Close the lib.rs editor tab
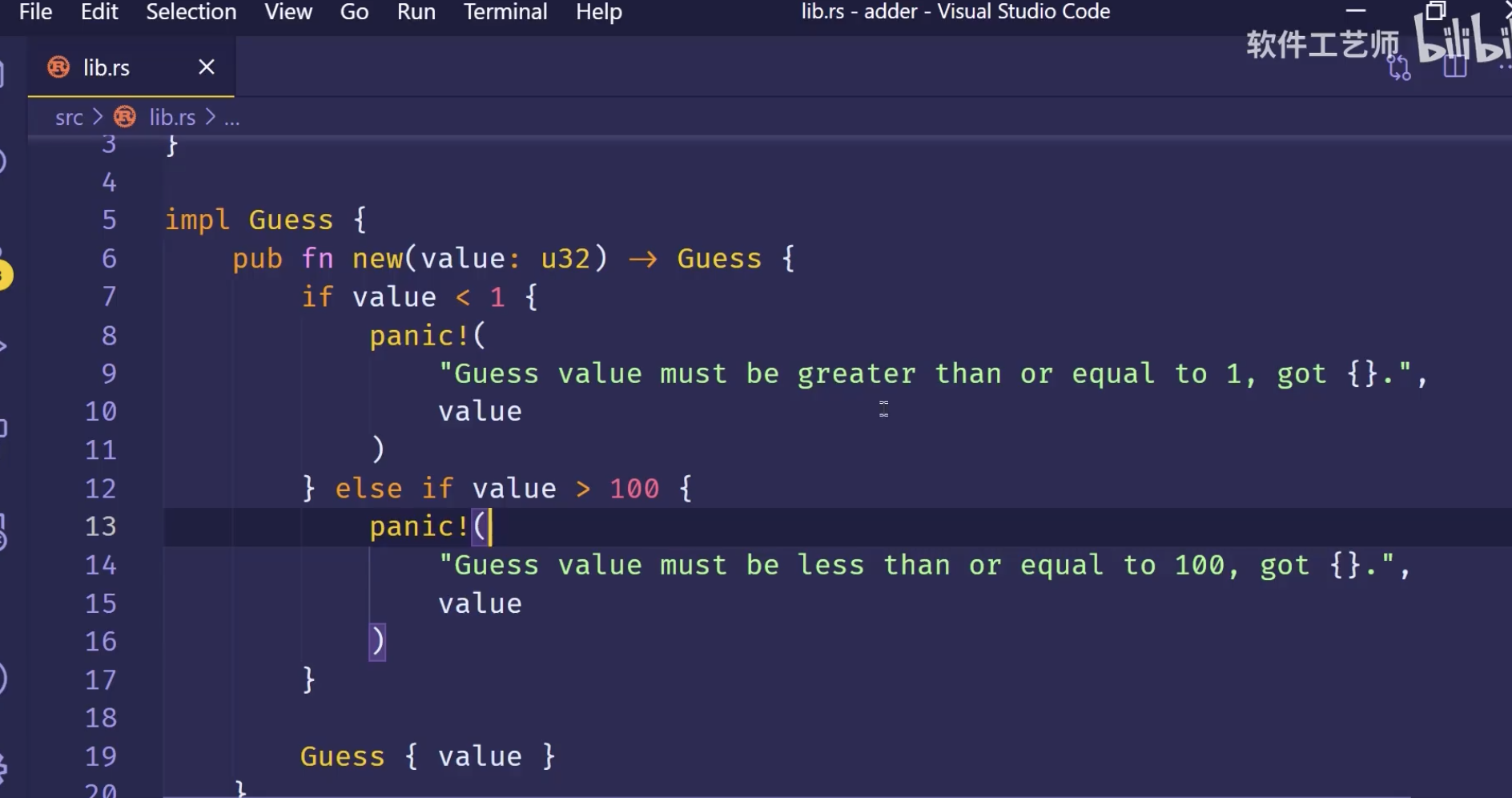Image resolution: width=1512 pixels, height=798 pixels. 207,67
